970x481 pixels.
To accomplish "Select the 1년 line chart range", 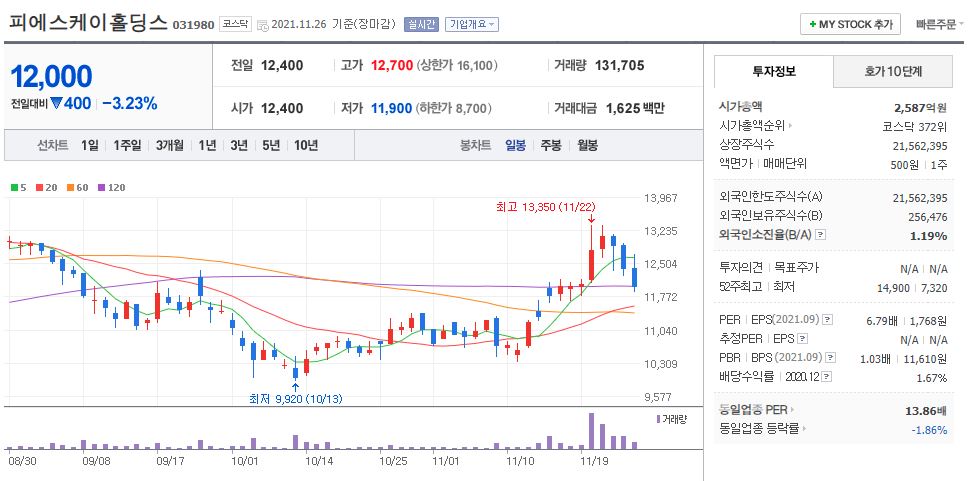I will click(x=207, y=145).
